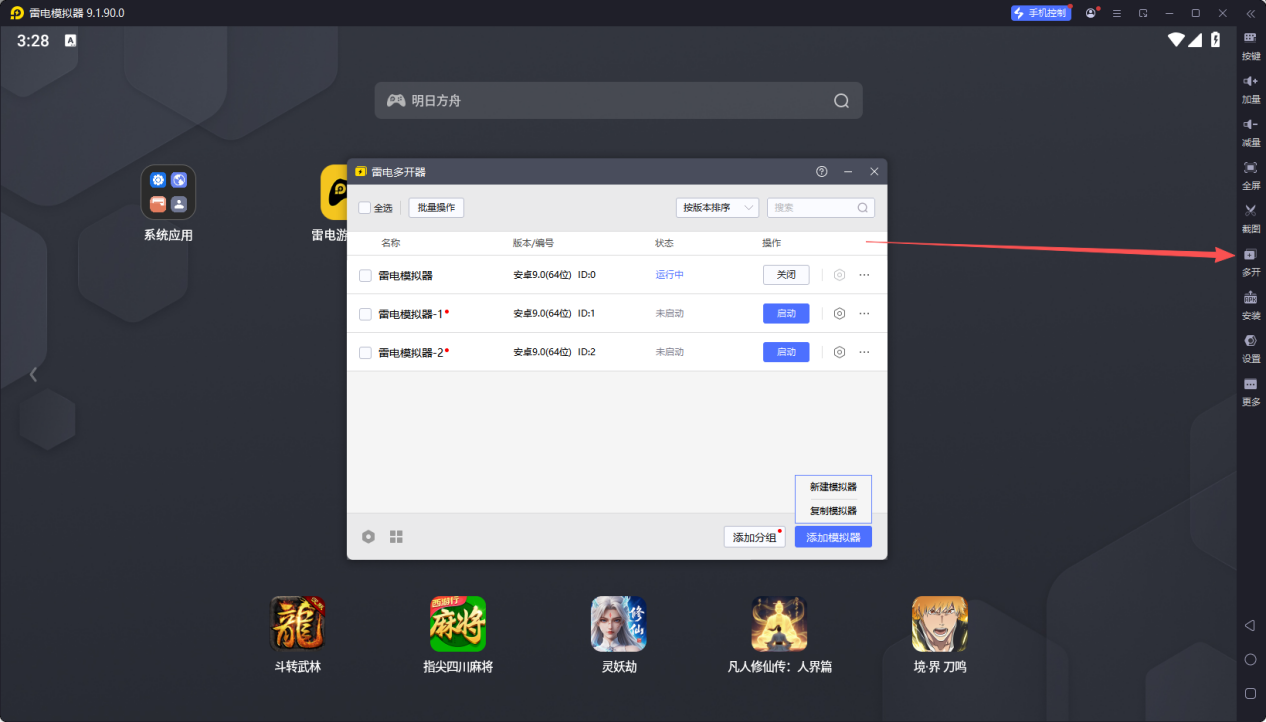Open the hamburger menu in title bar
This screenshot has width=1266, height=722.
point(1117,13)
